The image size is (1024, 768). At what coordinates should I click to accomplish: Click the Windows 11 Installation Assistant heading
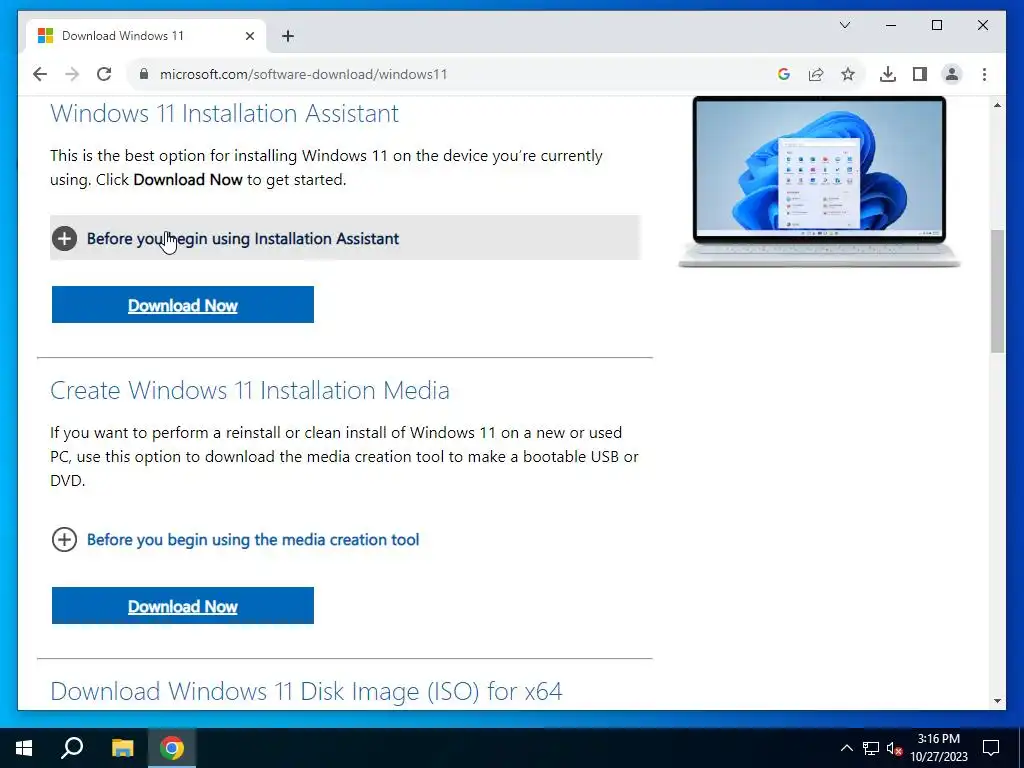pos(225,114)
